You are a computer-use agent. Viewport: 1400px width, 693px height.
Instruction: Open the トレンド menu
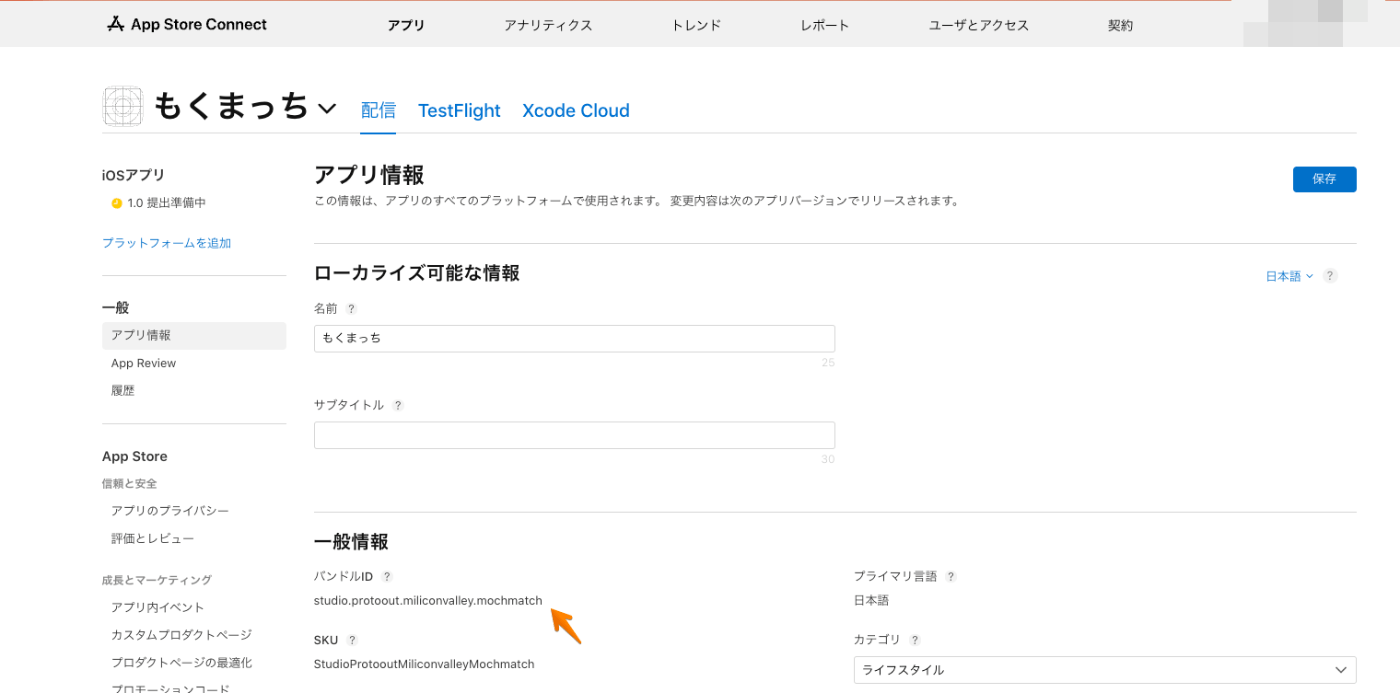pos(696,25)
